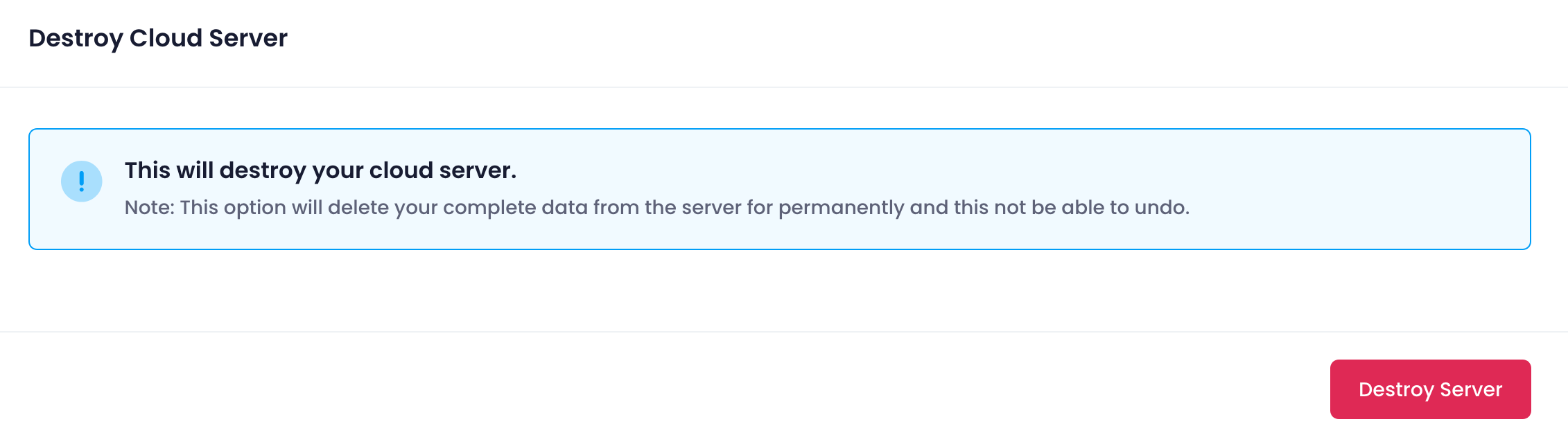Select the bold "This will destroy your cloud server." text
The height and width of the screenshot is (442, 1568).
click(320, 170)
